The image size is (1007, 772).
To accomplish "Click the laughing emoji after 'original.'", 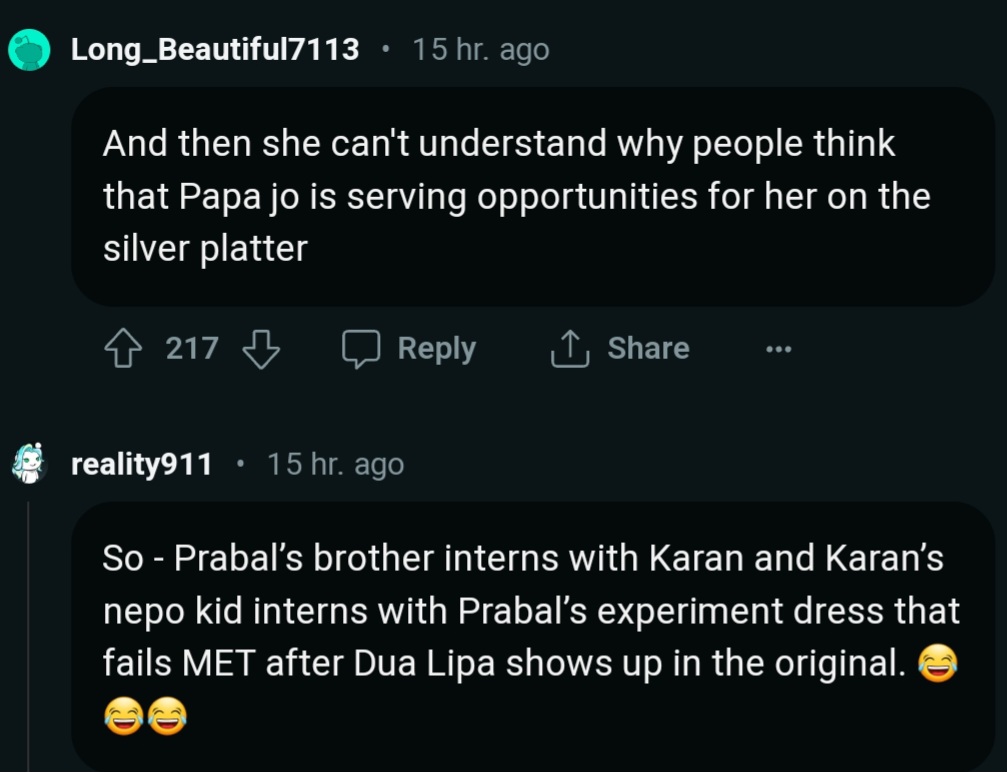I will coord(936,664).
